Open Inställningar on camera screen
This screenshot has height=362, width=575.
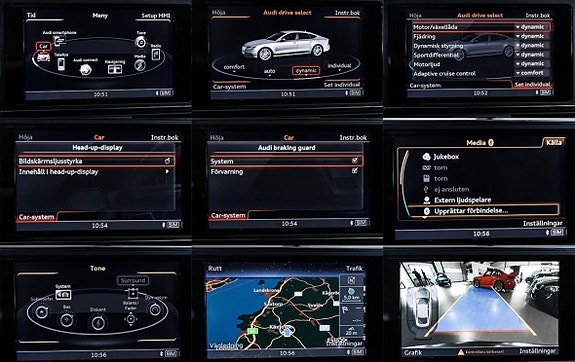[x=538, y=351]
